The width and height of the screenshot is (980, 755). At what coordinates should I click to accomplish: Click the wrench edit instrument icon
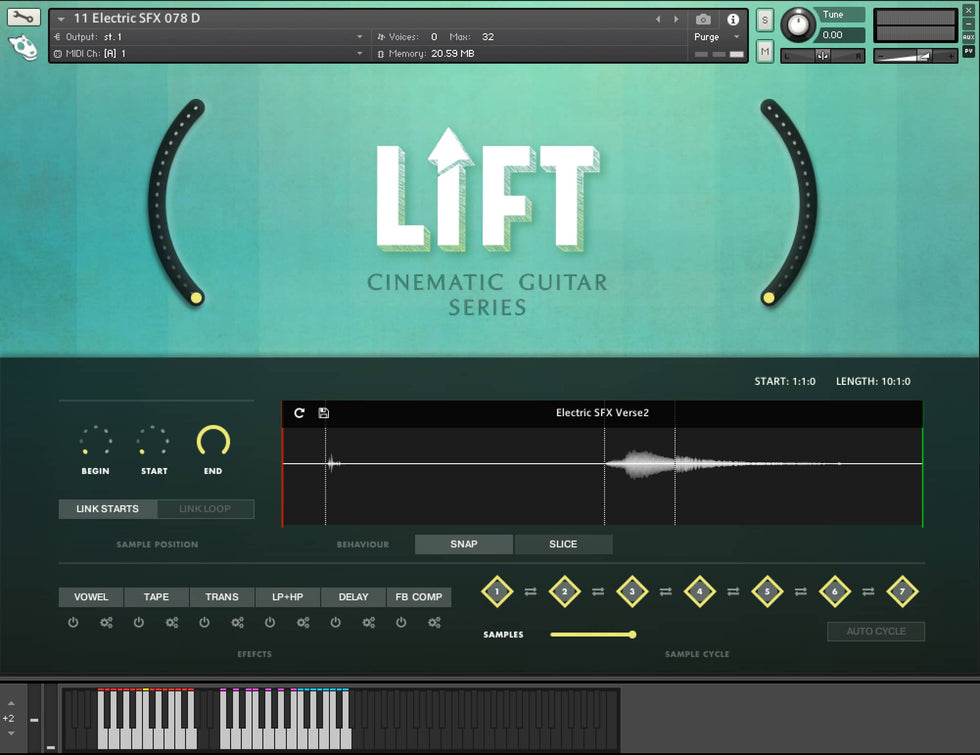[24, 17]
